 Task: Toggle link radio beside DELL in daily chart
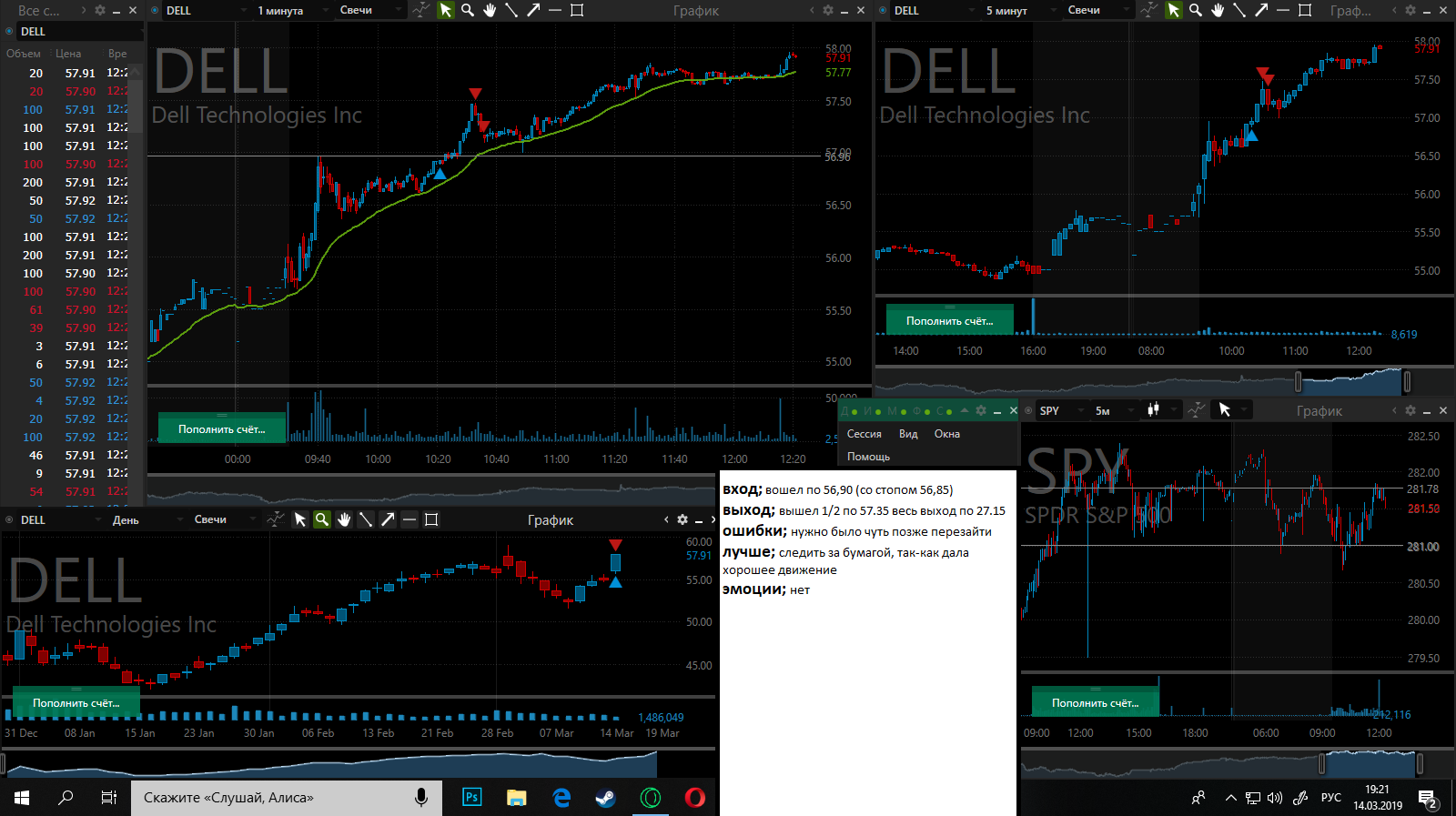pos(9,519)
